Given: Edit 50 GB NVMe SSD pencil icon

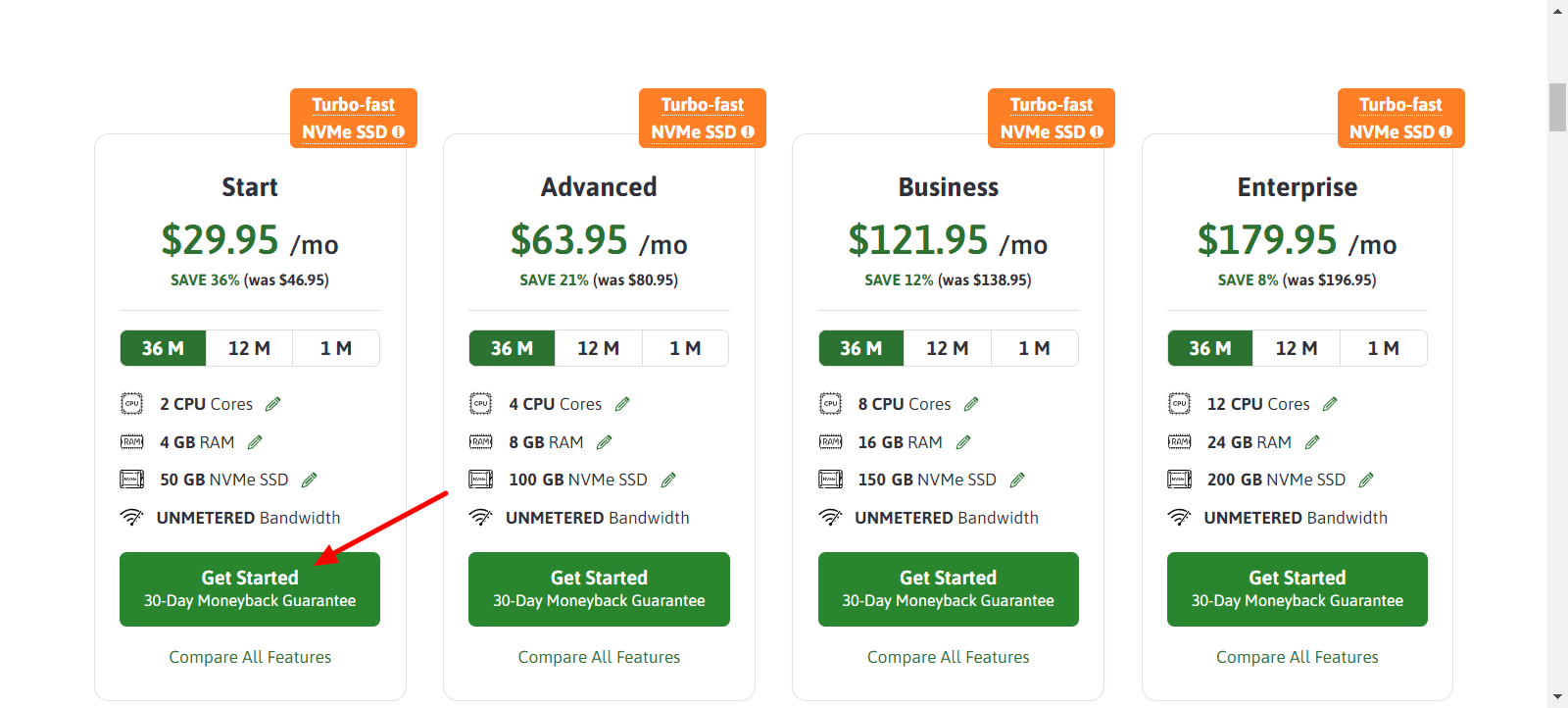Looking at the screenshot, I should [x=310, y=480].
